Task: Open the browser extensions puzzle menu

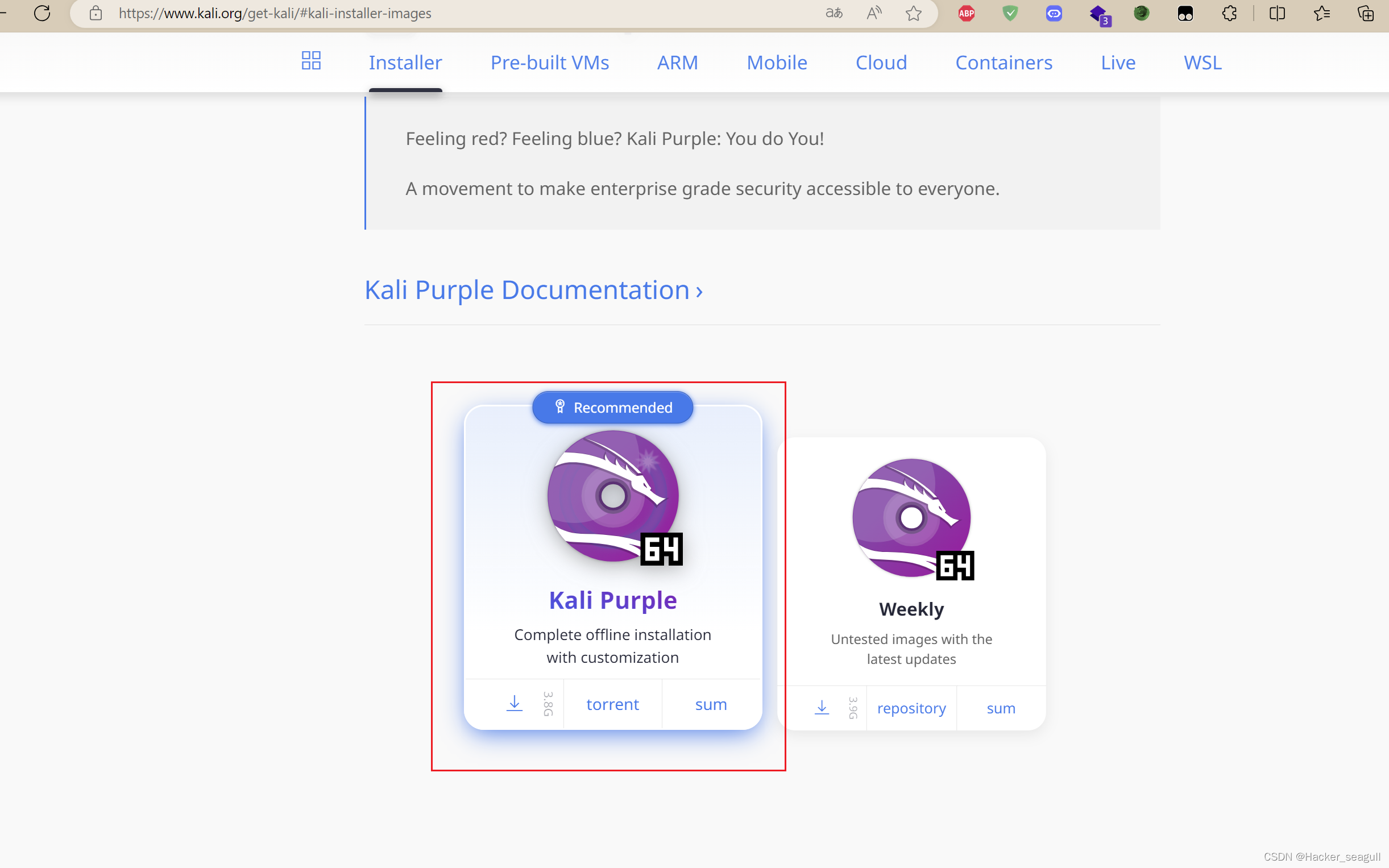Action: (1229, 13)
